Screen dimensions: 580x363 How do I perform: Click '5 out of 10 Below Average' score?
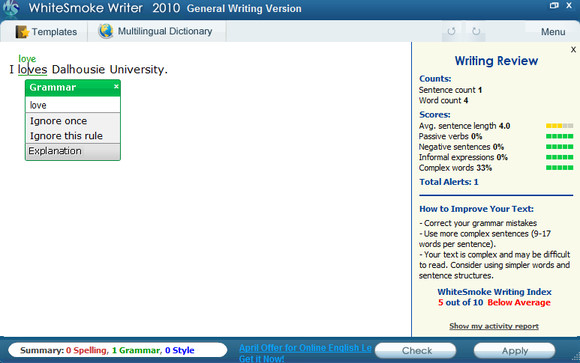(494, 303)
